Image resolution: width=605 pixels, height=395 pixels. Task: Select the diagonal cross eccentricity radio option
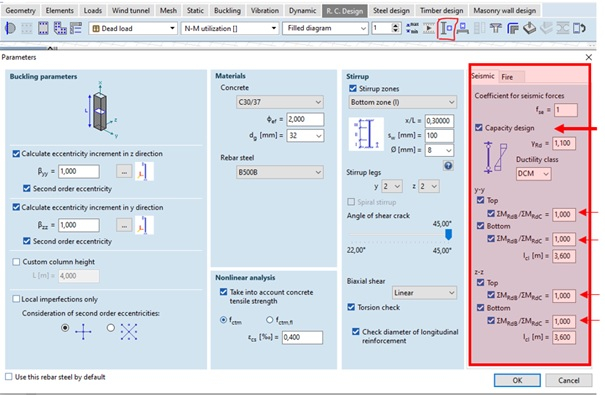tap(111, 328)
